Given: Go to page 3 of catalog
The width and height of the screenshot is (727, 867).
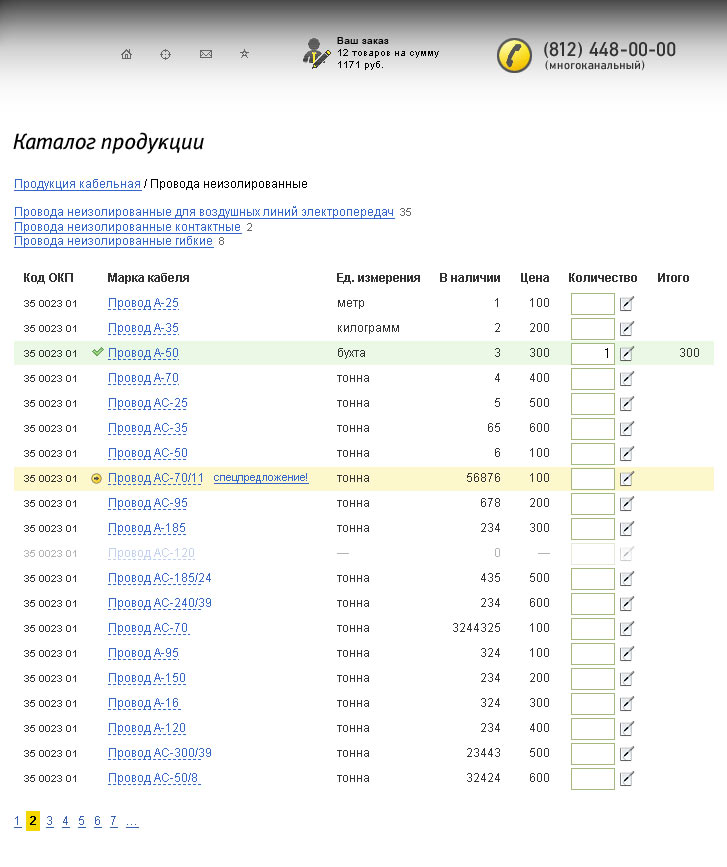Looking at the screenshot, I should coord(49,821).
